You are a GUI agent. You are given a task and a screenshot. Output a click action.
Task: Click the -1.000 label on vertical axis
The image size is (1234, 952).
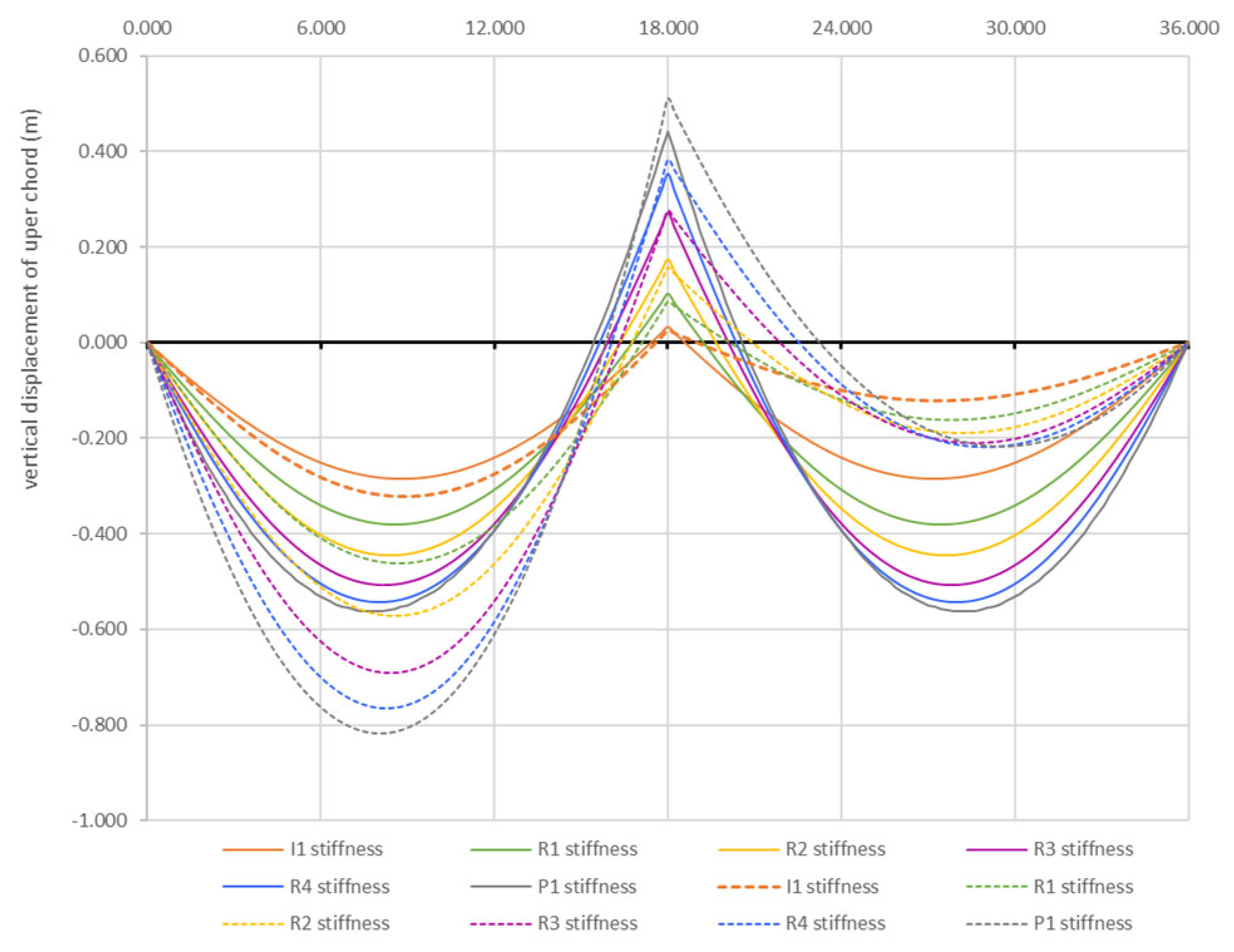click(100, 820)
